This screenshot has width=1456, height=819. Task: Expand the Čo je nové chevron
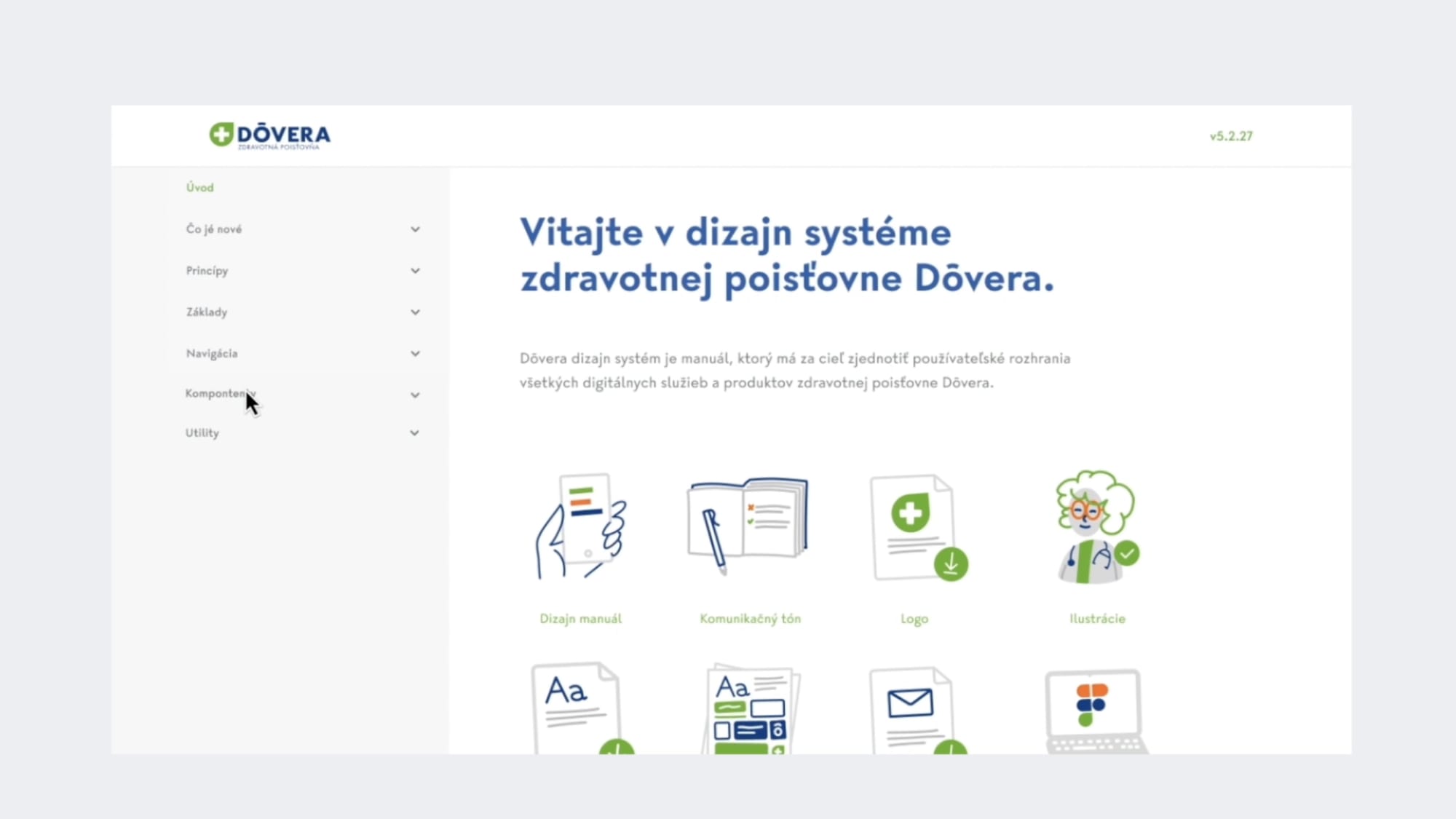click(x=415, y=229)
